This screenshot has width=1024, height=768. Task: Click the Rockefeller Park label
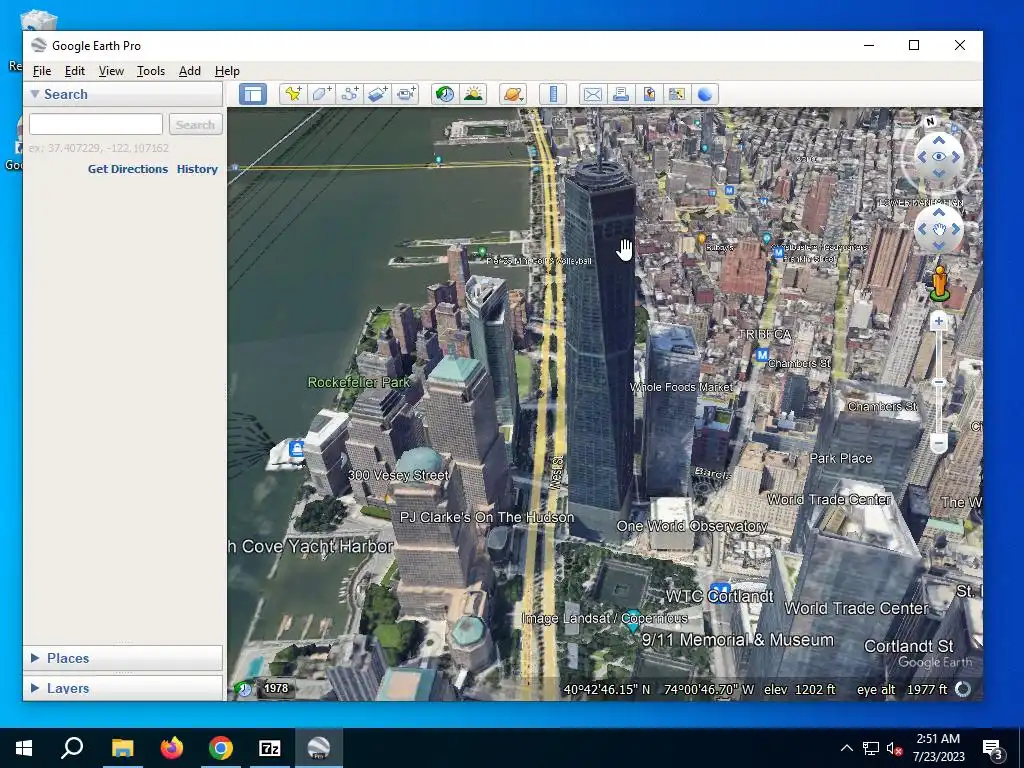pos(359,382)
